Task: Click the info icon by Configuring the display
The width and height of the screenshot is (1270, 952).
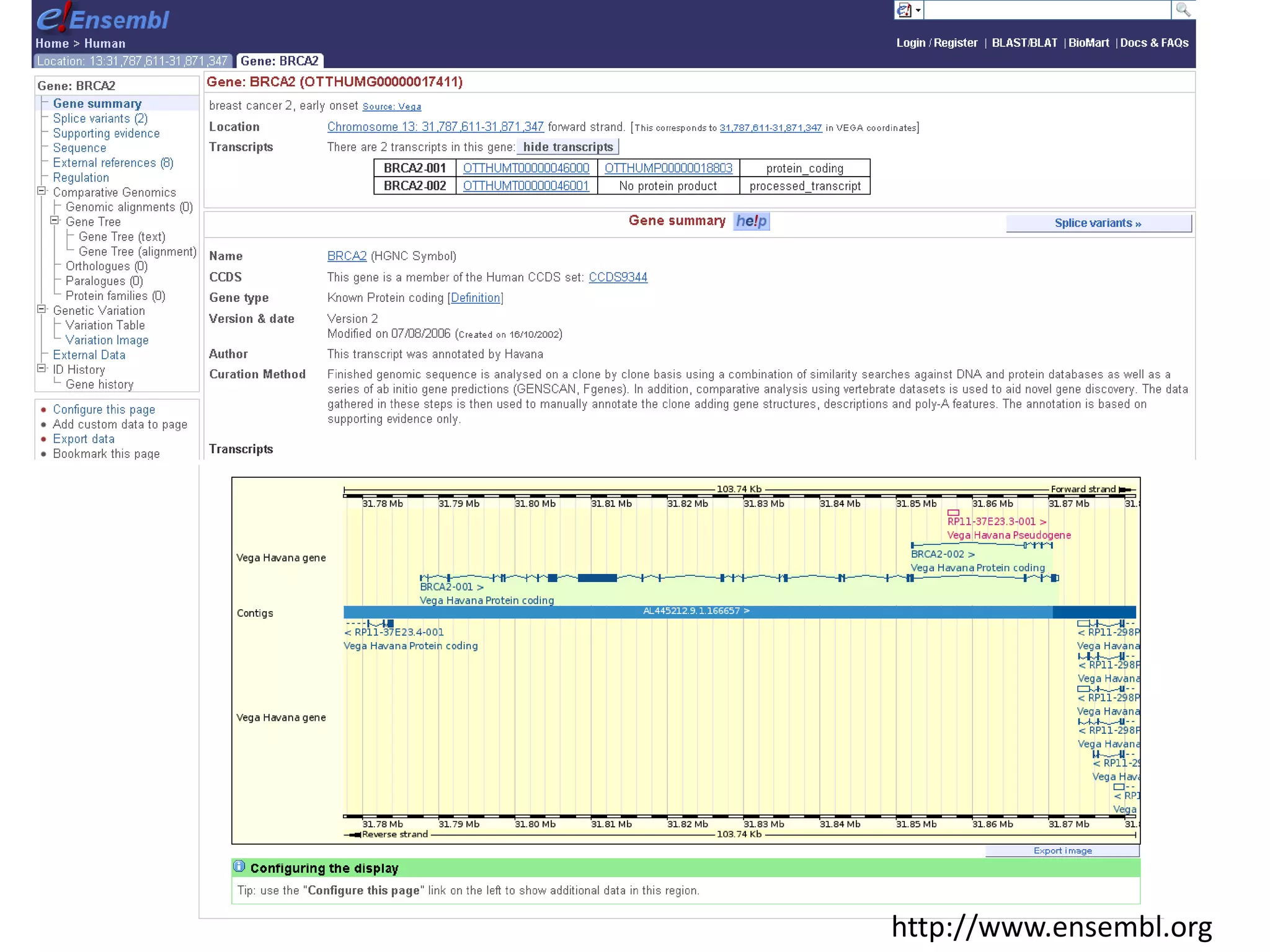Action: [239, 866]
